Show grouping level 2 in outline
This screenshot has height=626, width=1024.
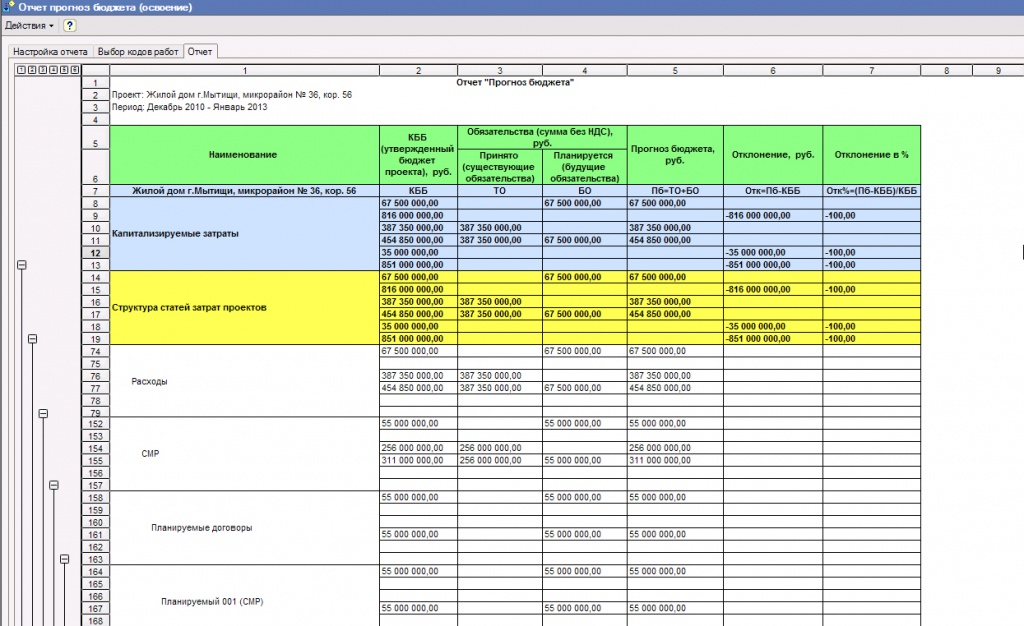click(x=32, y=70)
